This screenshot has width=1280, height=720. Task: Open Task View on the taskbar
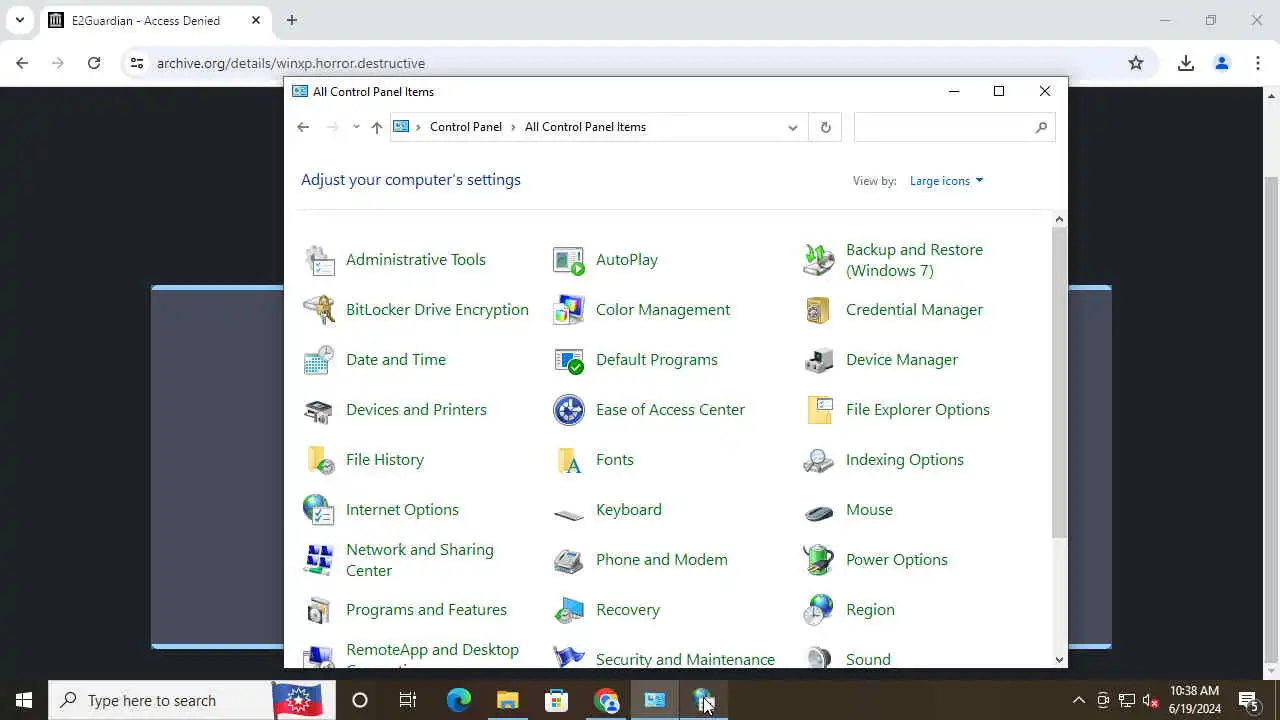coord(408,700)
